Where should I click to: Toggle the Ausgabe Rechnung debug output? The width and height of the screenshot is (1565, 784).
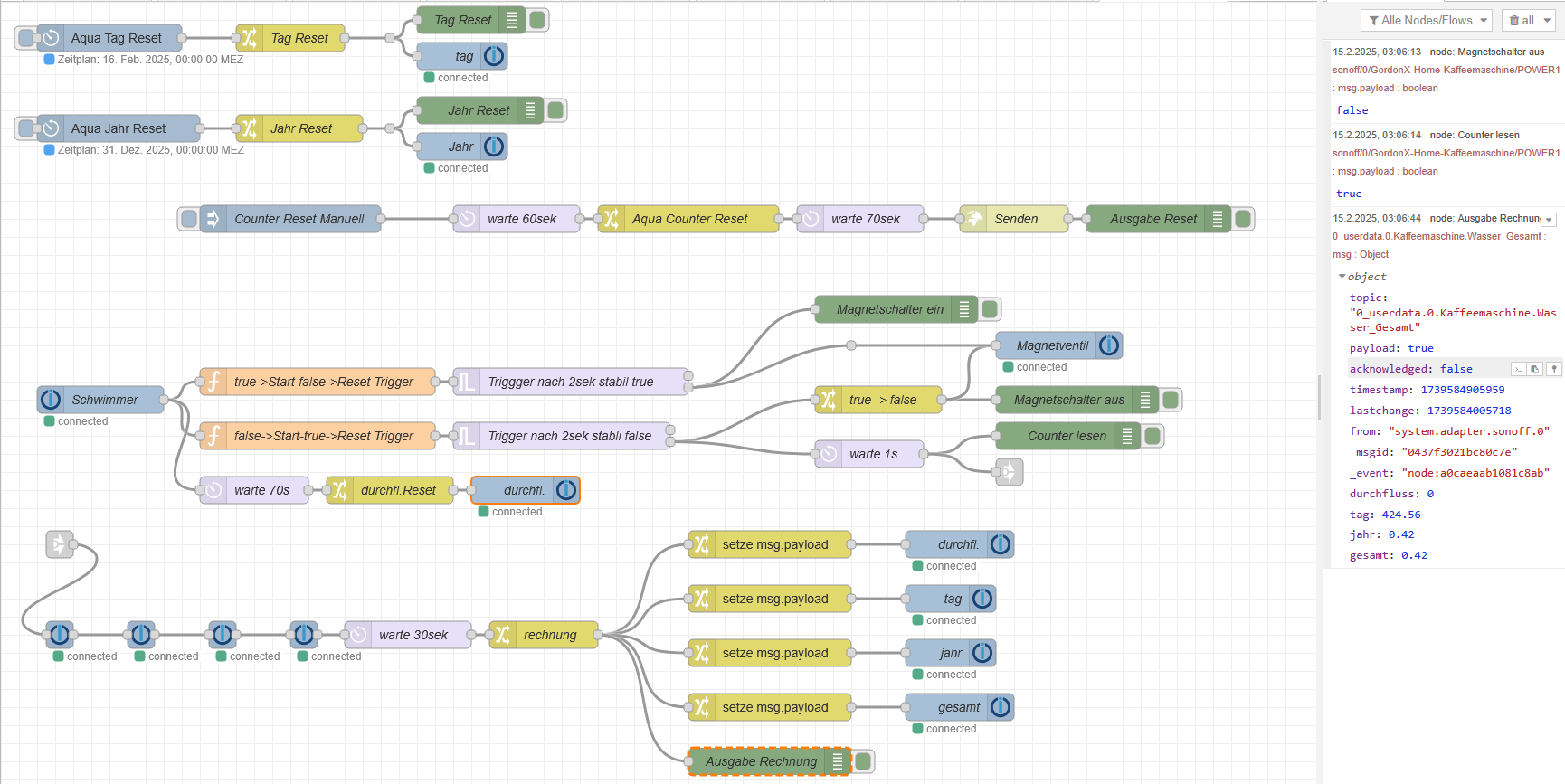pos(863,761)
